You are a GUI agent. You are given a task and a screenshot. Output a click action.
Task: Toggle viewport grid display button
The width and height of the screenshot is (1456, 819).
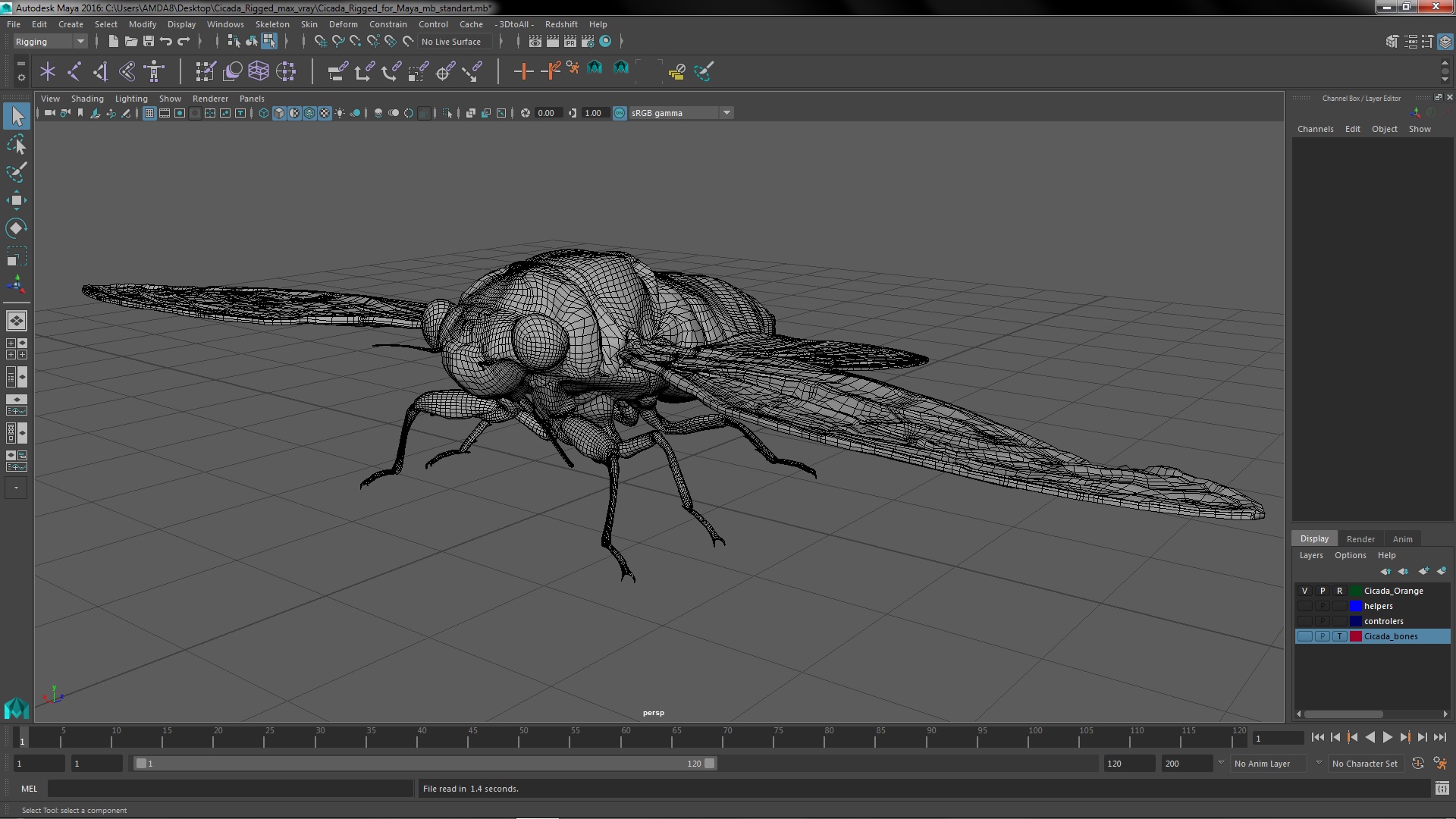coord(149,113)
